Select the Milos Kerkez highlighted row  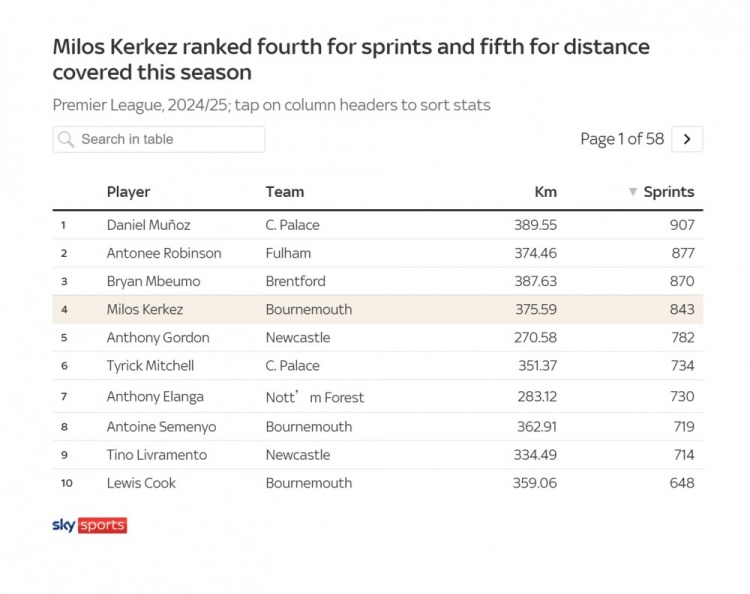(x=377, y=309)
